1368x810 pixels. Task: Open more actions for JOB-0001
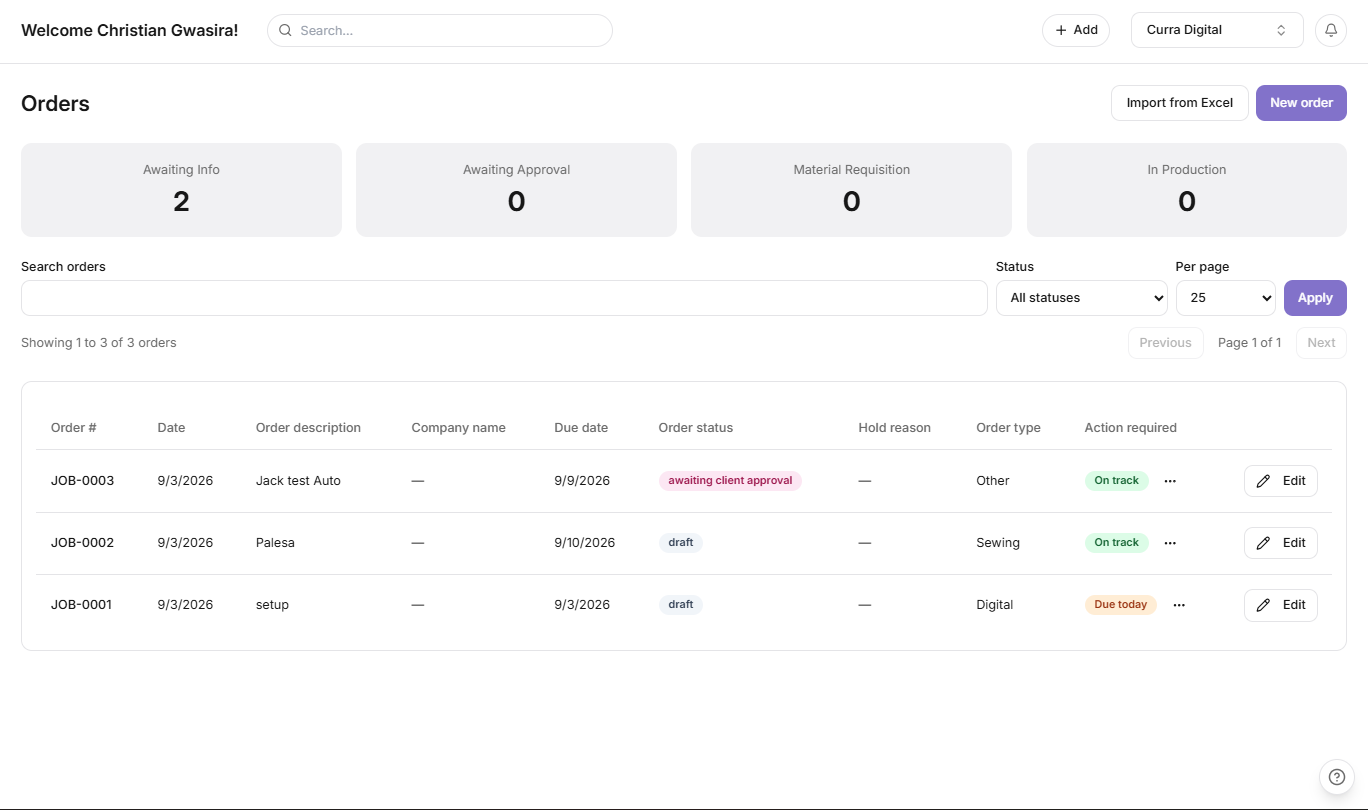point(1179,605)
